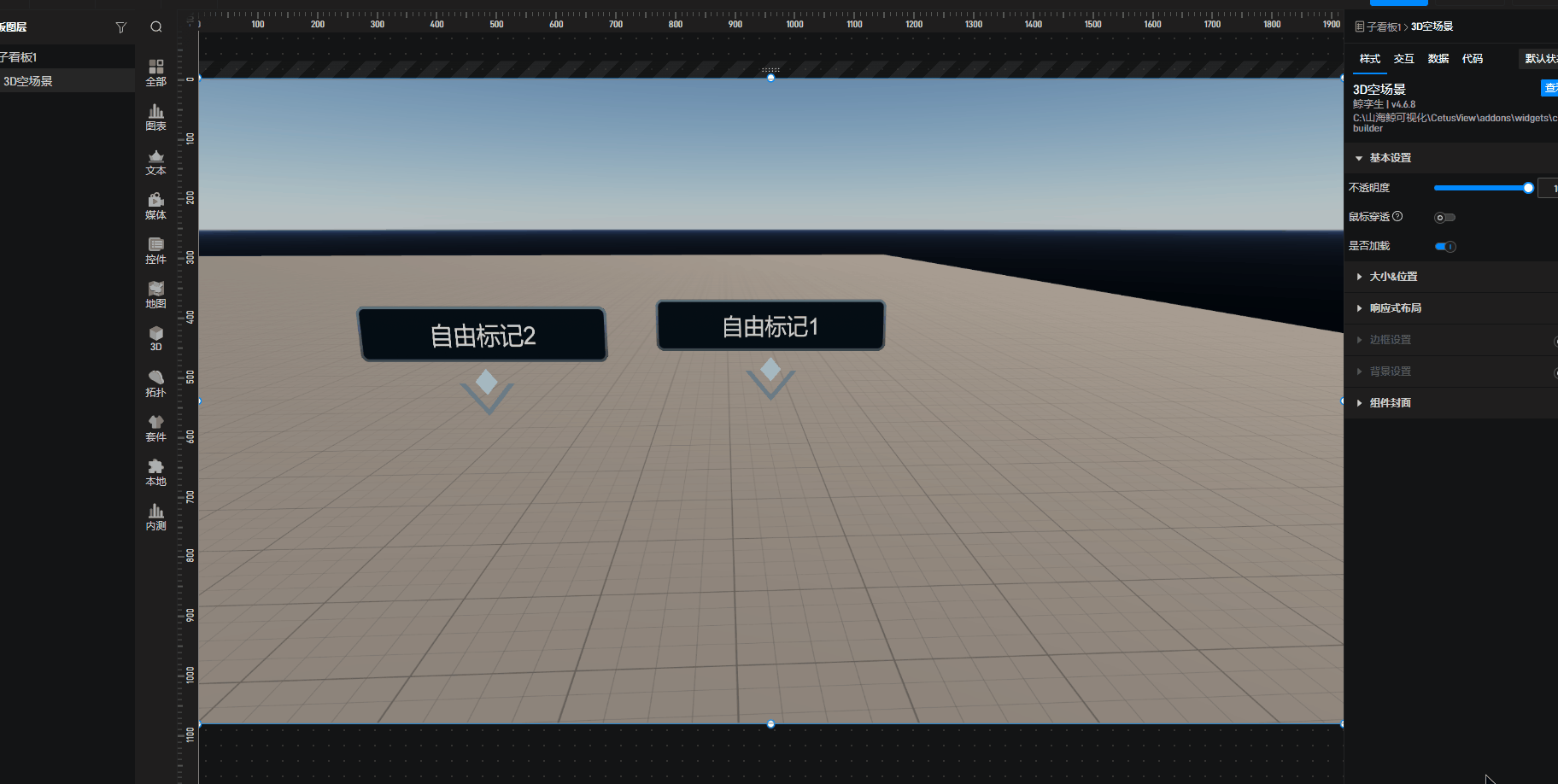Expand the 组件封面 section

point(1390,403)
